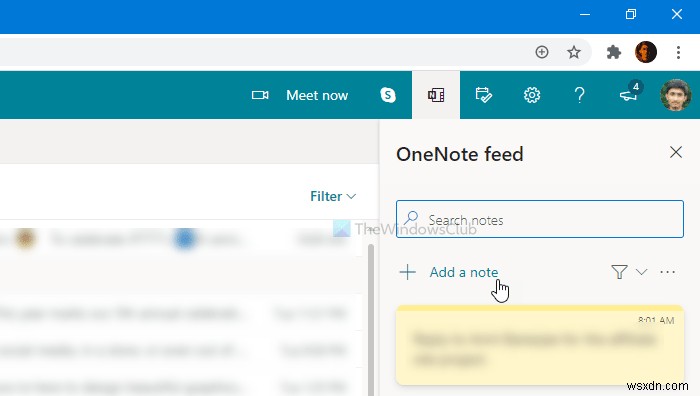Open the Chrome Extensions puzzle icon
Screen dimensions: 700x396
(x=614, y=52)
